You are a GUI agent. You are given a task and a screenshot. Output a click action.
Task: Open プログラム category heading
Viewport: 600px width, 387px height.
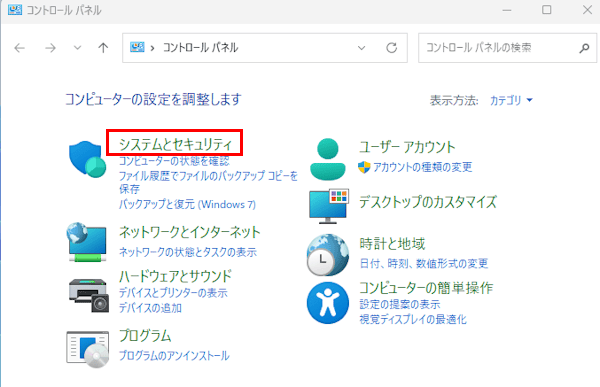tap(145, 336)
